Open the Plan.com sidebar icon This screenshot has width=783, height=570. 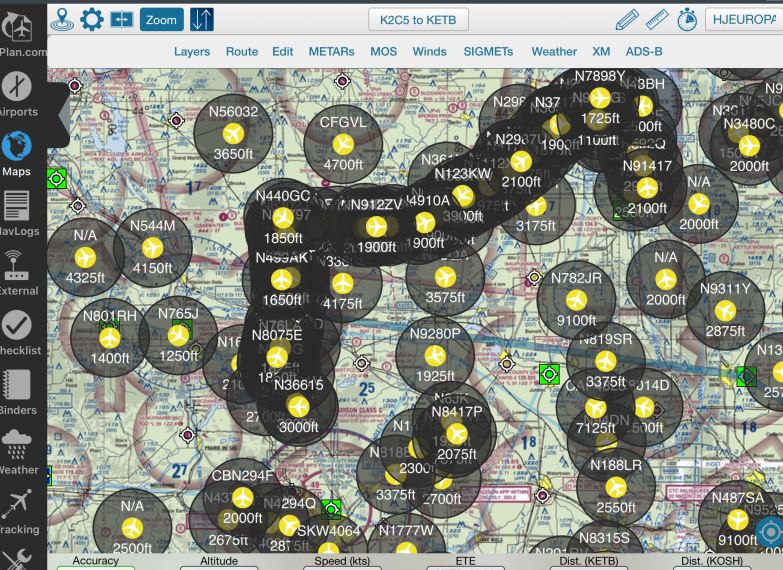[20, 33]
